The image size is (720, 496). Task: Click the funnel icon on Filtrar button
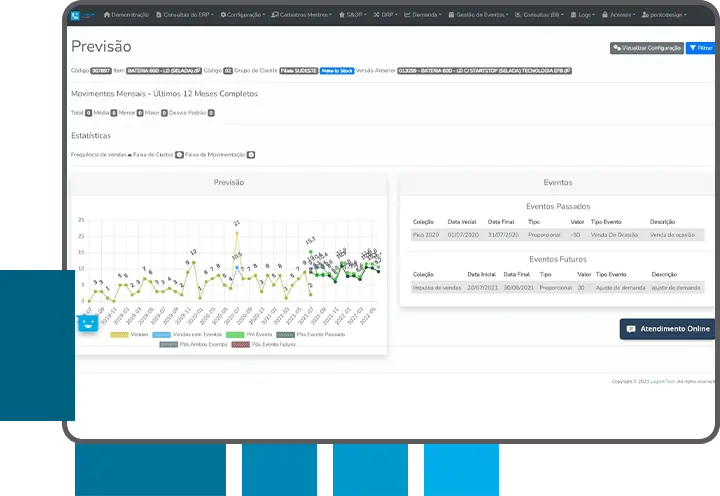pos(692,47)
